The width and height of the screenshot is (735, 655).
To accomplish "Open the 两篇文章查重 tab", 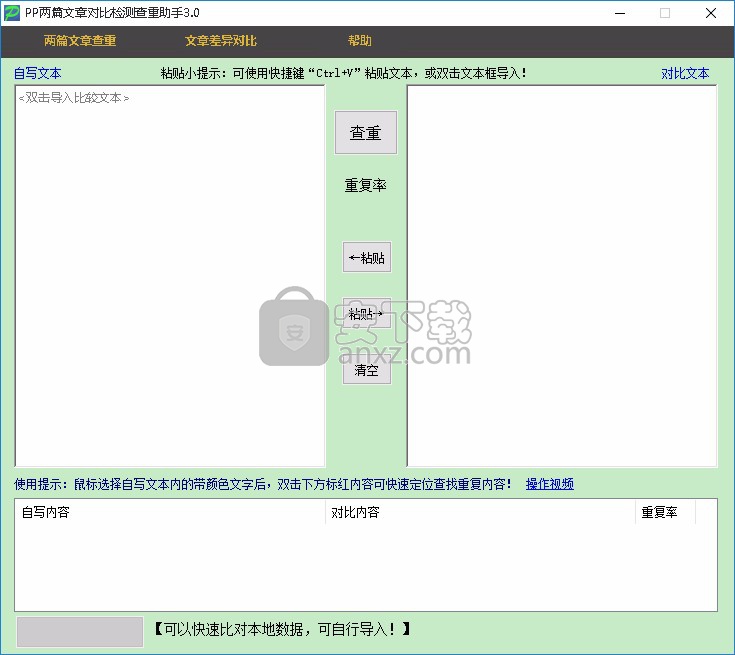I will tap(80, 41).
